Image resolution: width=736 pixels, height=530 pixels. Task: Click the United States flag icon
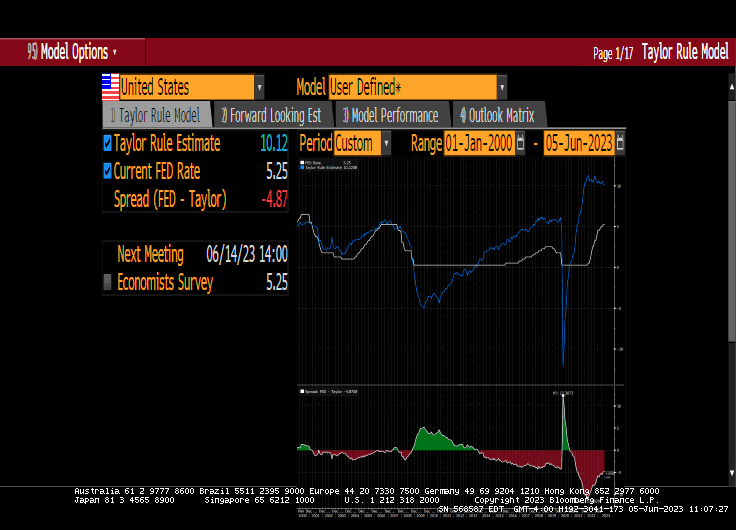pyautogui.click(x=110, y=87)
